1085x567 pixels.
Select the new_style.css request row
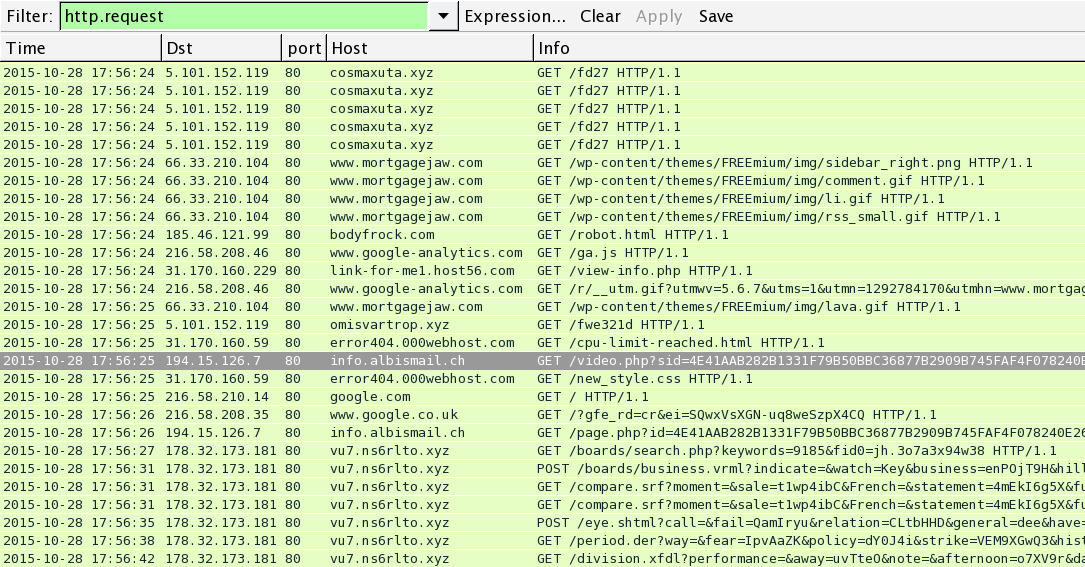click(x=542, y=379)
